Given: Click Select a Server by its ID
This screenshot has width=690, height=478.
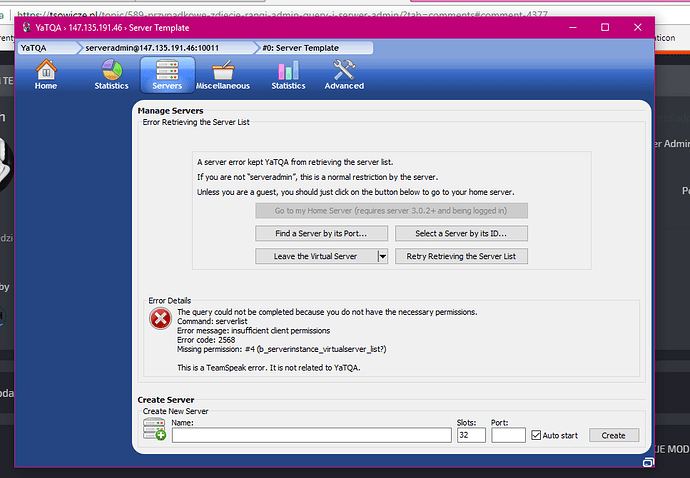Looking at the screenshot, I should tap(461, 233).
